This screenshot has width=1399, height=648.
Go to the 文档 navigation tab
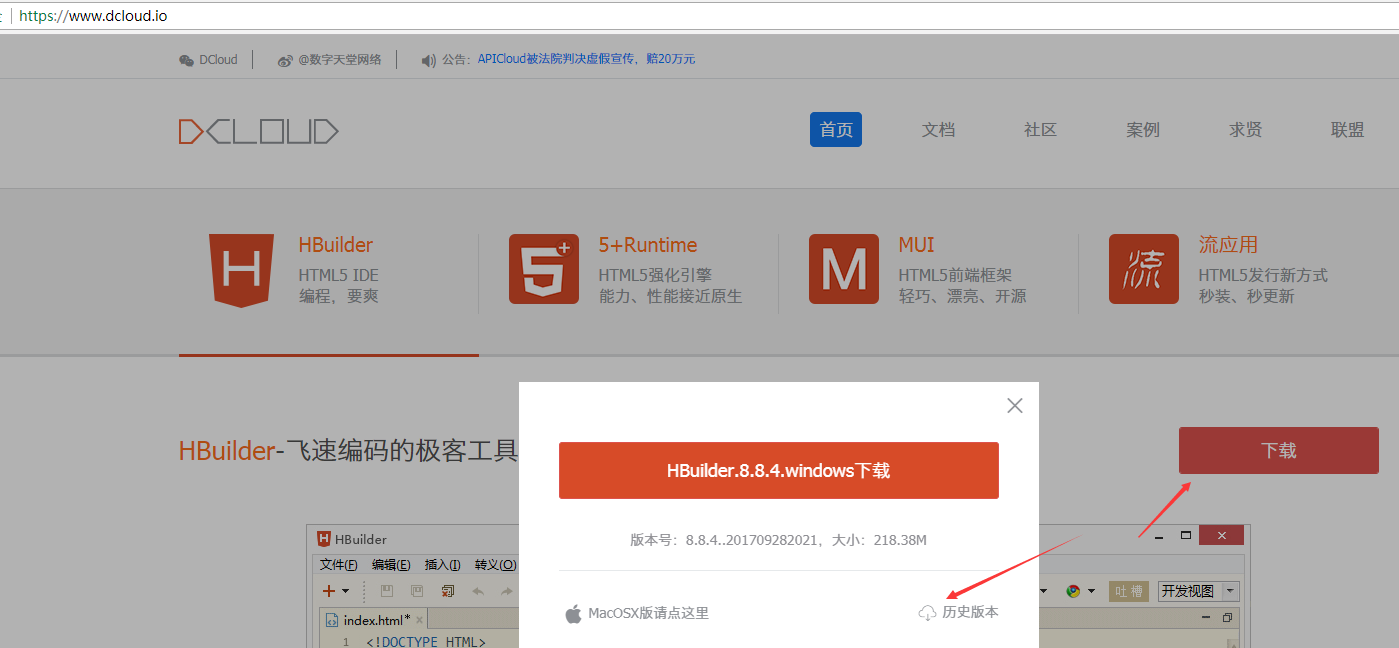click(x=938, y=130)
